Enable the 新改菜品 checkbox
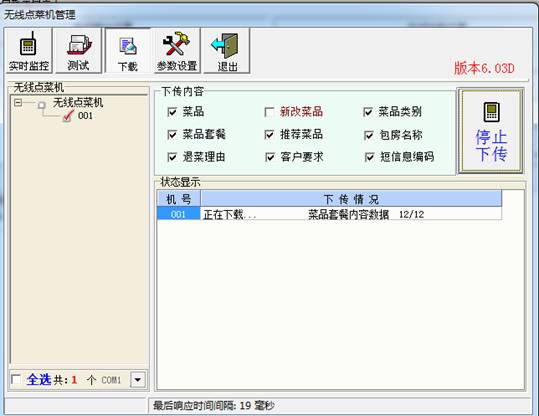Screen dimensions: 539x416 269,112
